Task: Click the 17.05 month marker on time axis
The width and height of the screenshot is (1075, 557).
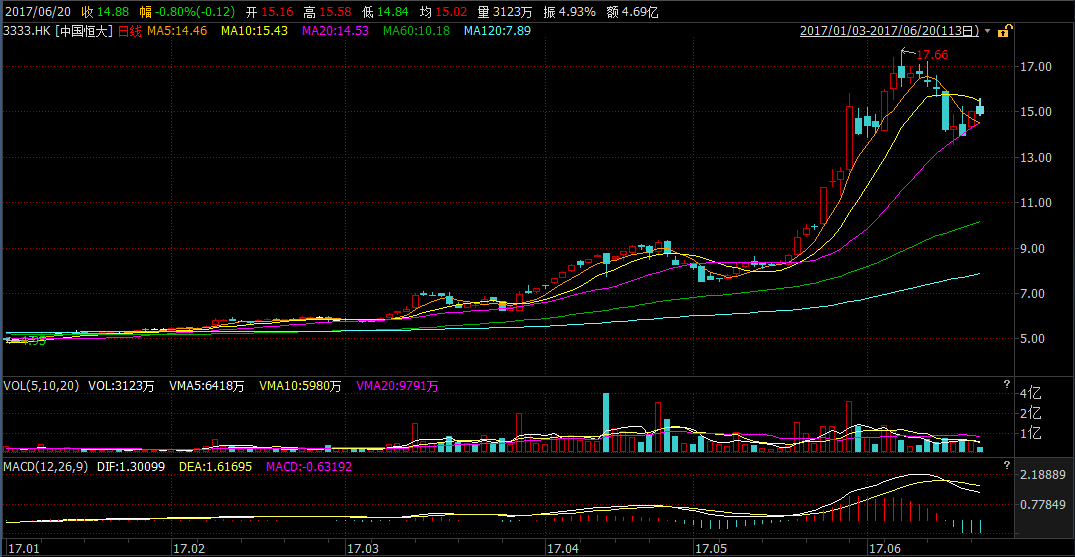Action: coord(710,549)
